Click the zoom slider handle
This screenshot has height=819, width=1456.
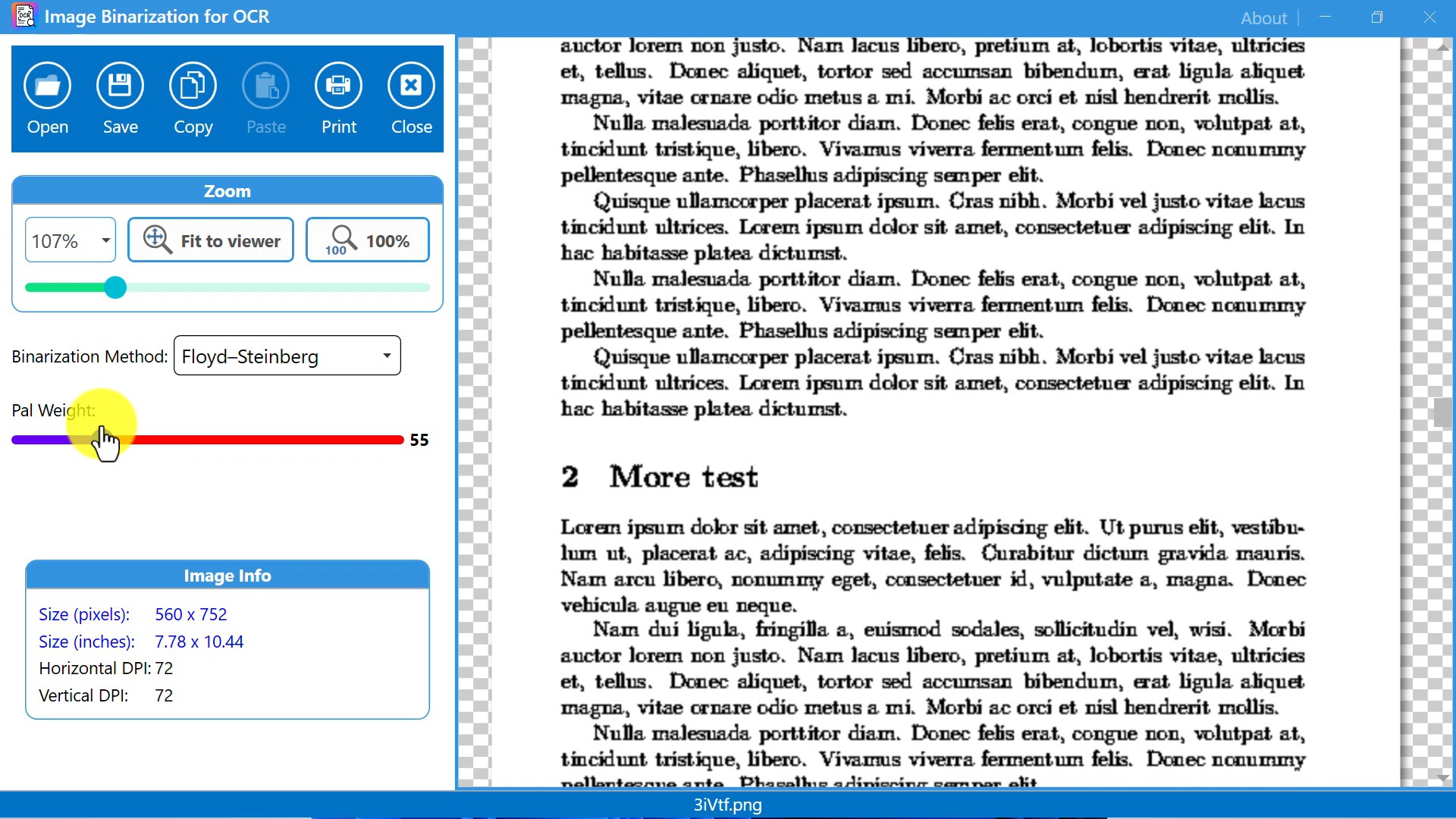115,287
